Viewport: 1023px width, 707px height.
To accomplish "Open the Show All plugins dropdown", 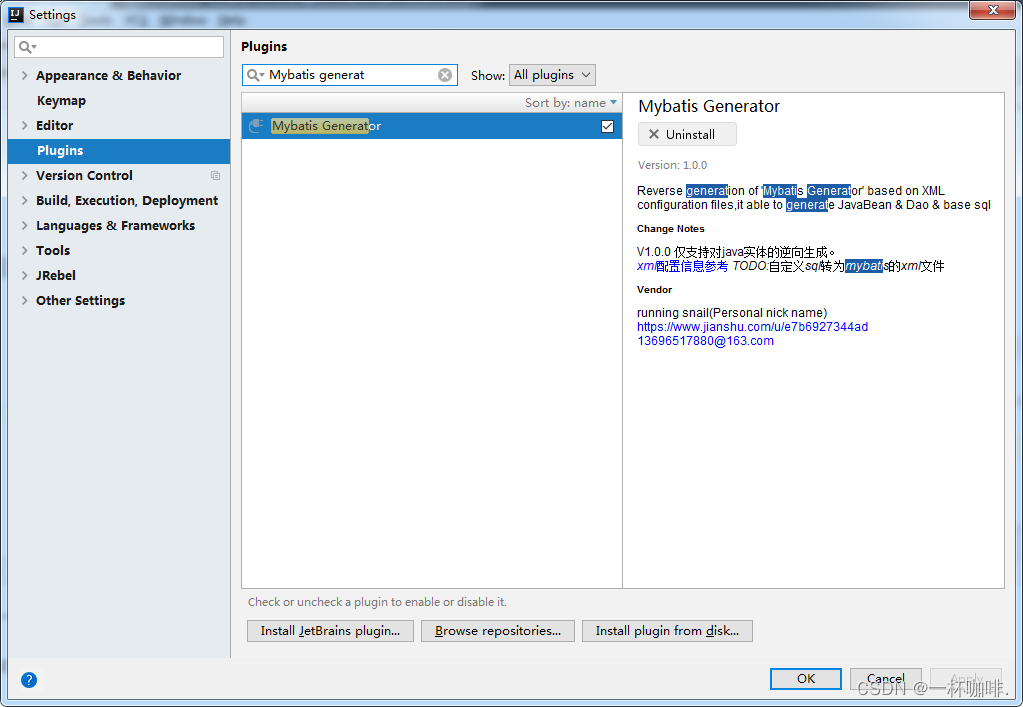I will coord(552,75).
